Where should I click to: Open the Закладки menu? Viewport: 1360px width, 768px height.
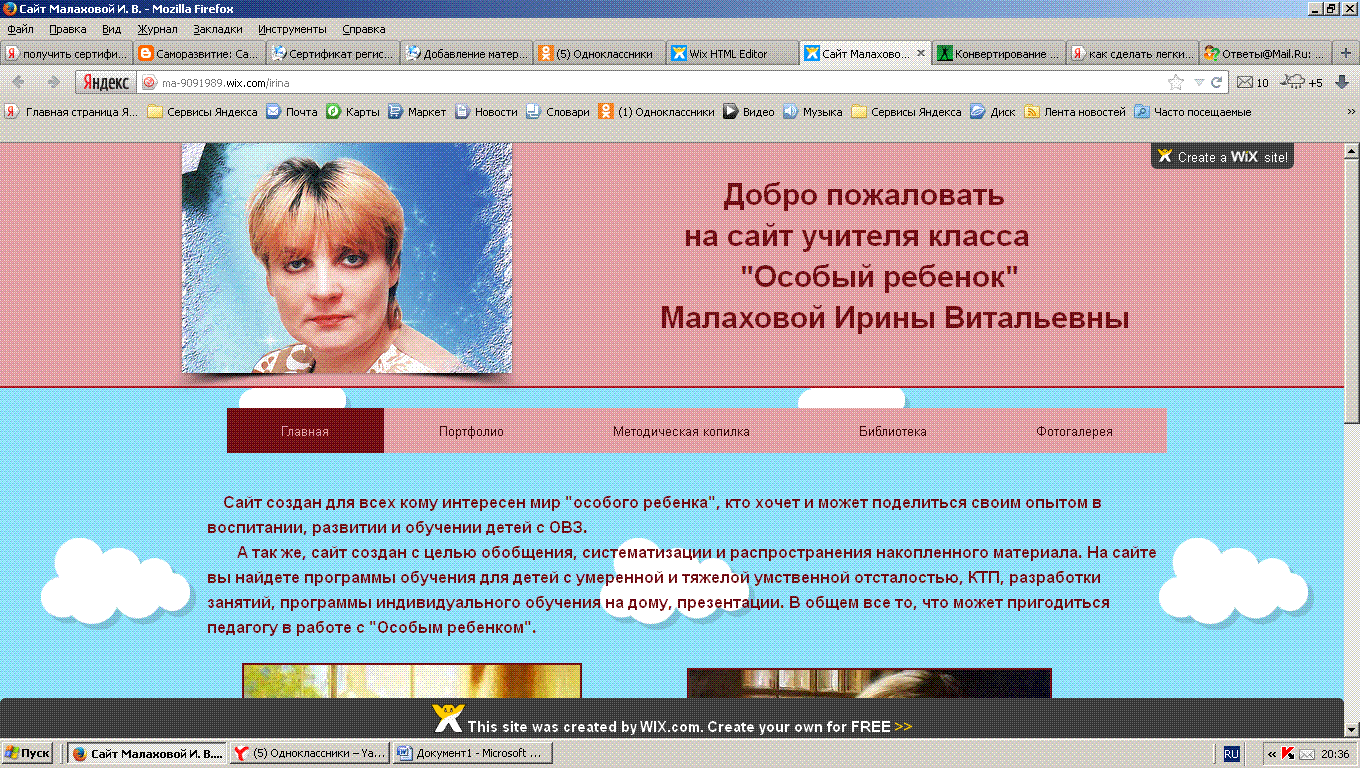click(x=217, y=29)
